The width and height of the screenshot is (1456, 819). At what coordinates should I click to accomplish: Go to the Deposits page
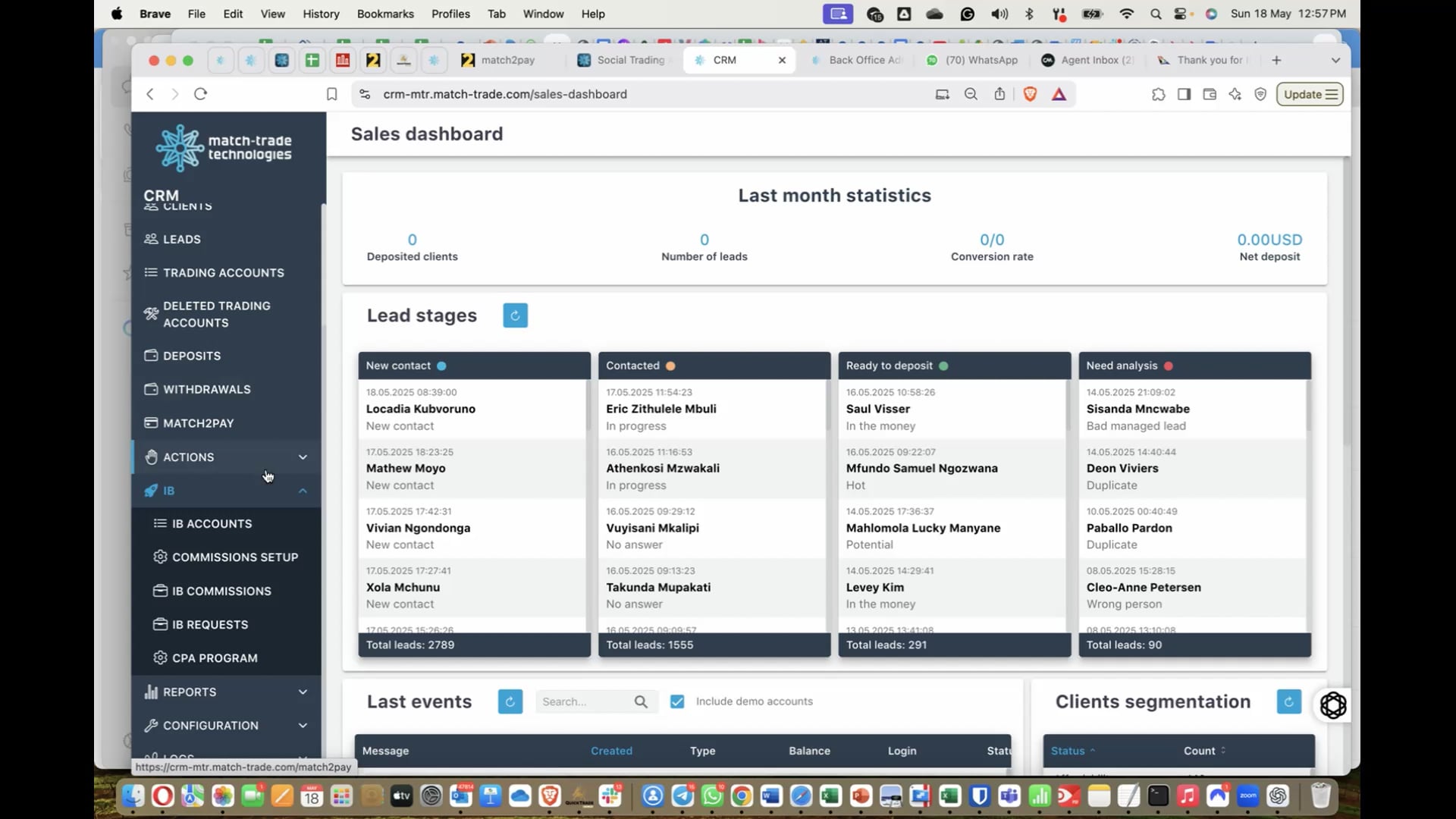[191, 356]
